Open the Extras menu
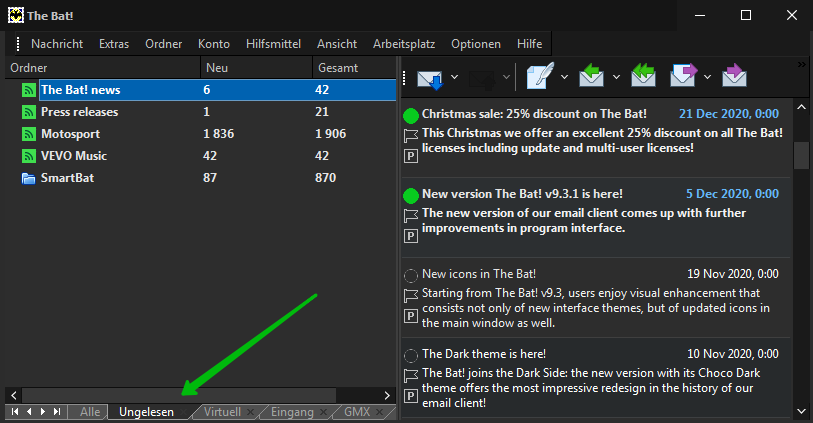Screen dimensions: 813x423 [114, 44]
